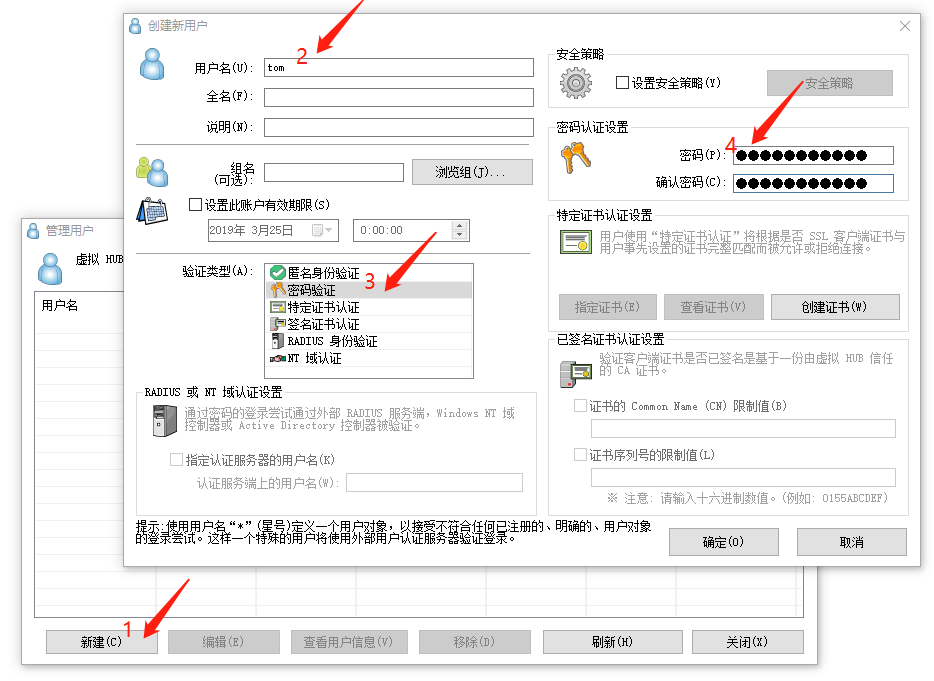
Task: Decrease expiry time with down spinner arrow
Action: coord(459,235)
